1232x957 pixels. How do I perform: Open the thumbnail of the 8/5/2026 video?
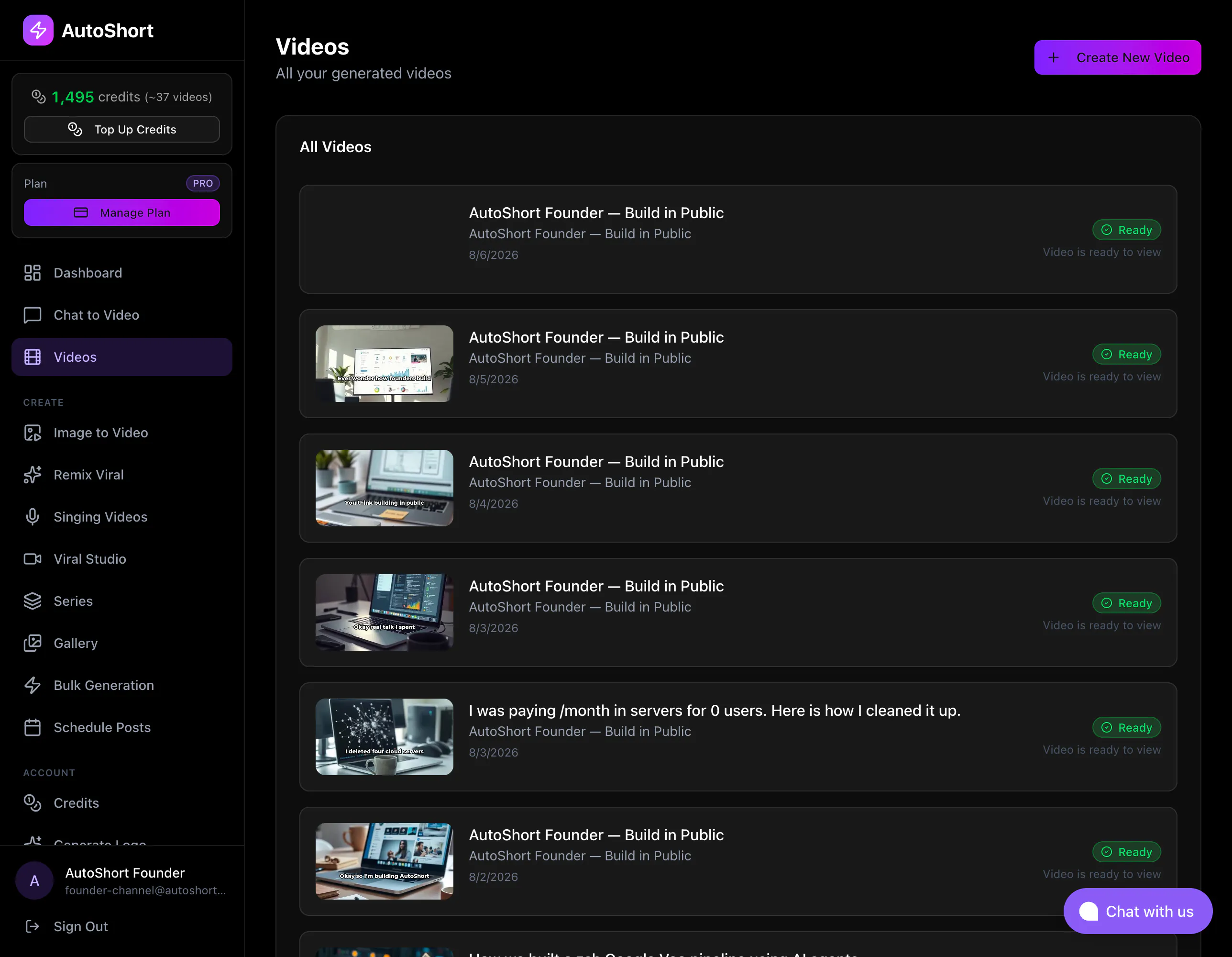pos(384,363)
